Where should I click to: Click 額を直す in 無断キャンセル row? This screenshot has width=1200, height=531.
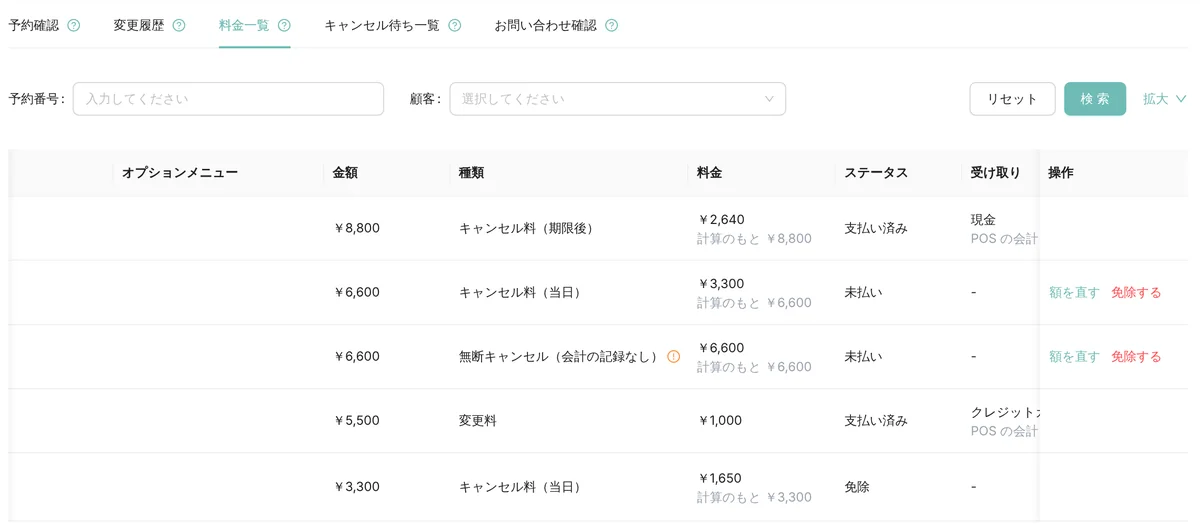tap(1074, 357)
